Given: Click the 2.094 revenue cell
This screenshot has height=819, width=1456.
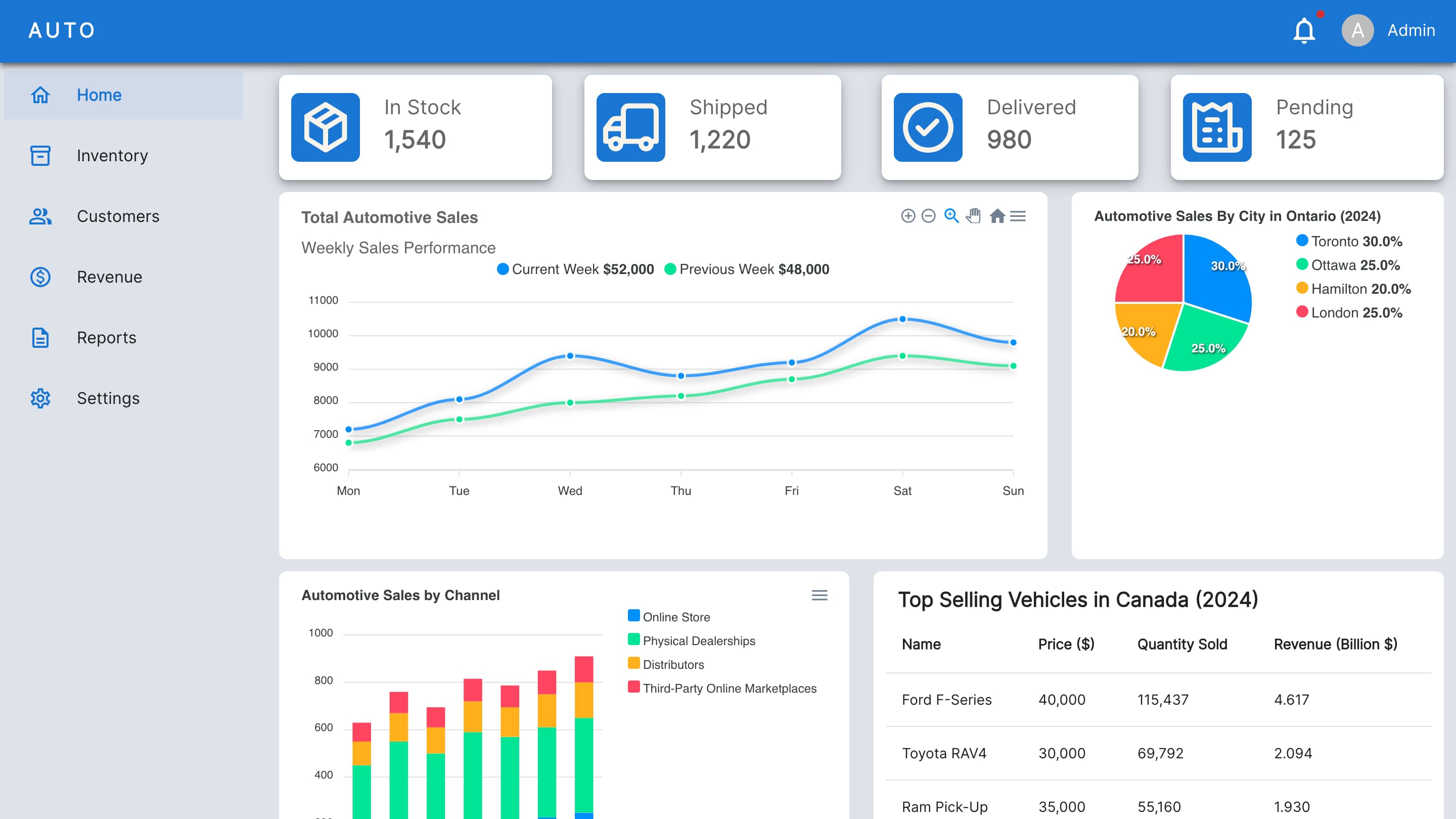Looking at the screenshot, I should 1293,753.
